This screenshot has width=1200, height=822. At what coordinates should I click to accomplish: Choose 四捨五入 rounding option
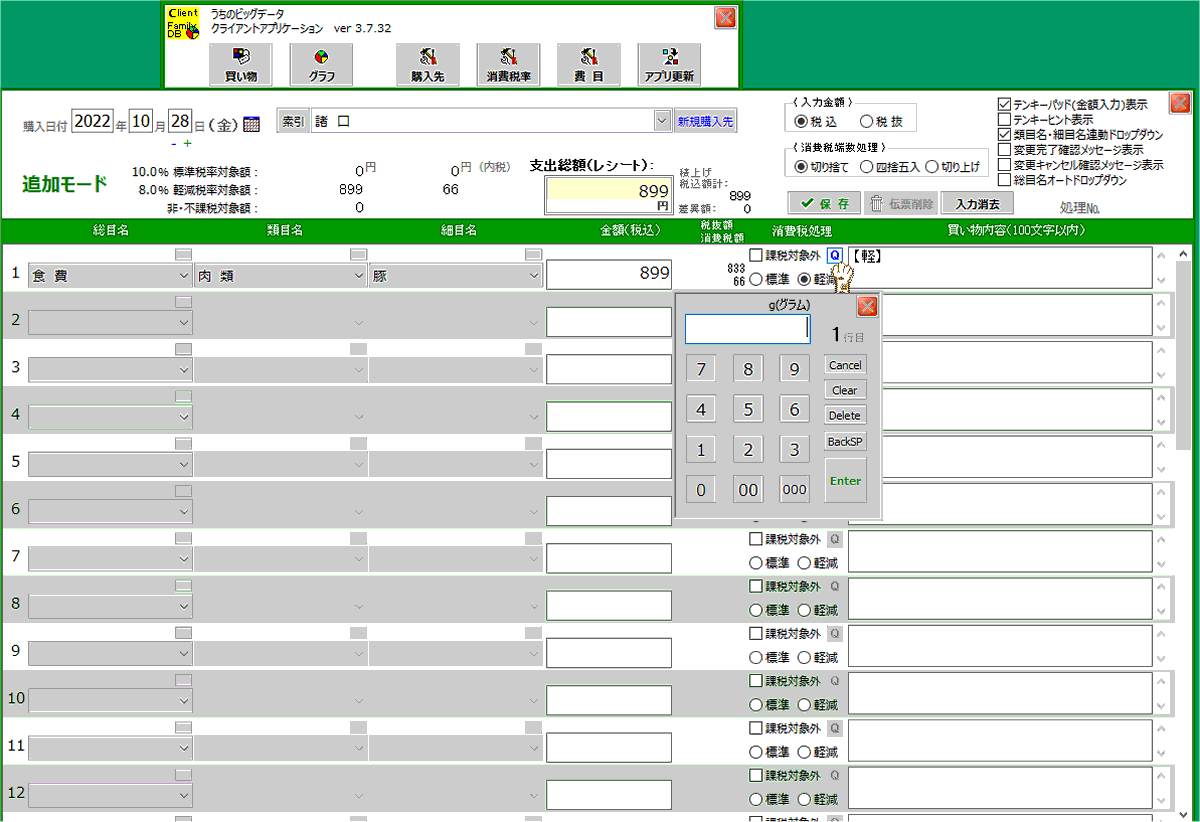[x=866, y=167]
